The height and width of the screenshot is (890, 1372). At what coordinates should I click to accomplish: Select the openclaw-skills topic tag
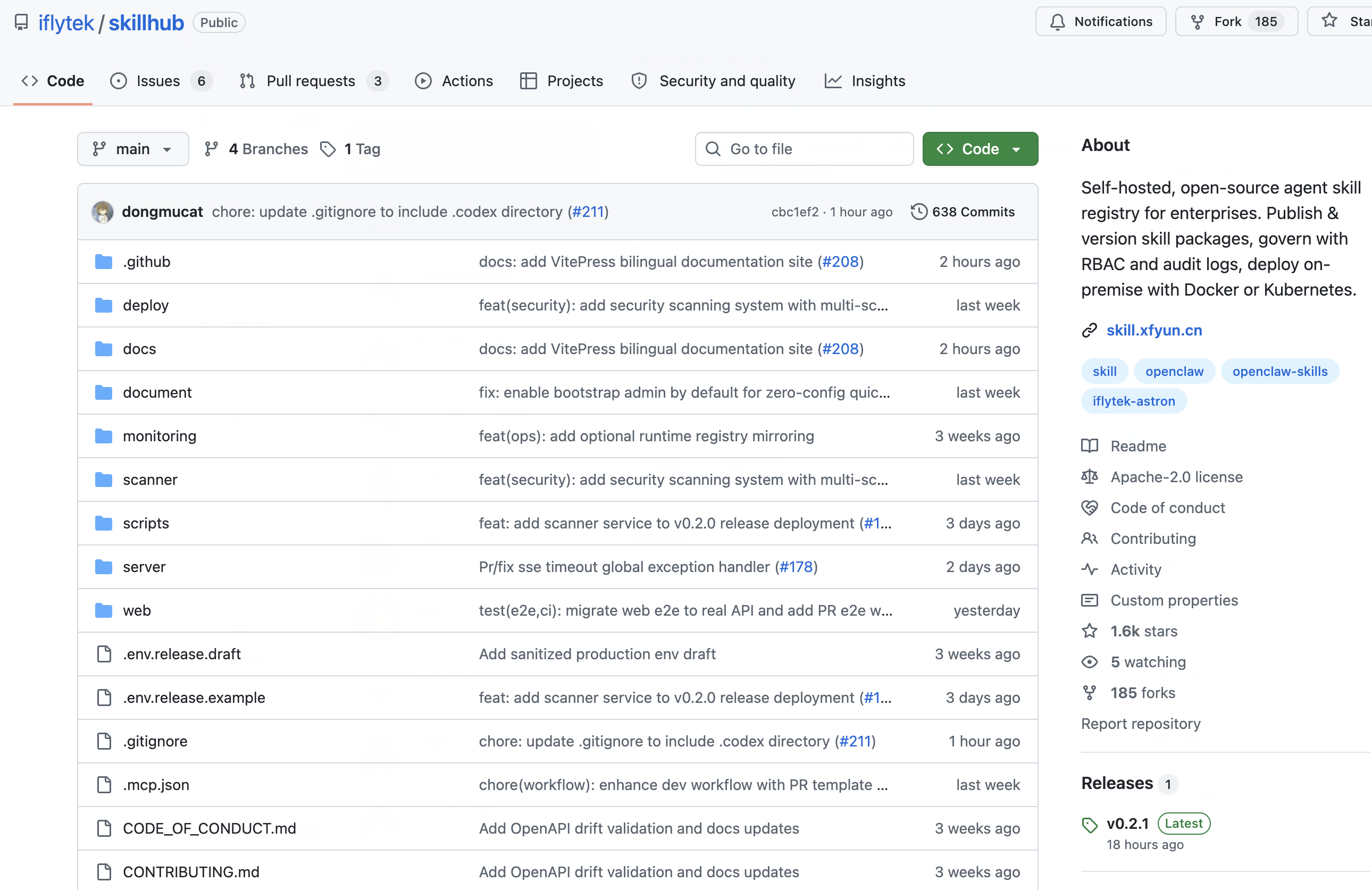coord(1280,371)
